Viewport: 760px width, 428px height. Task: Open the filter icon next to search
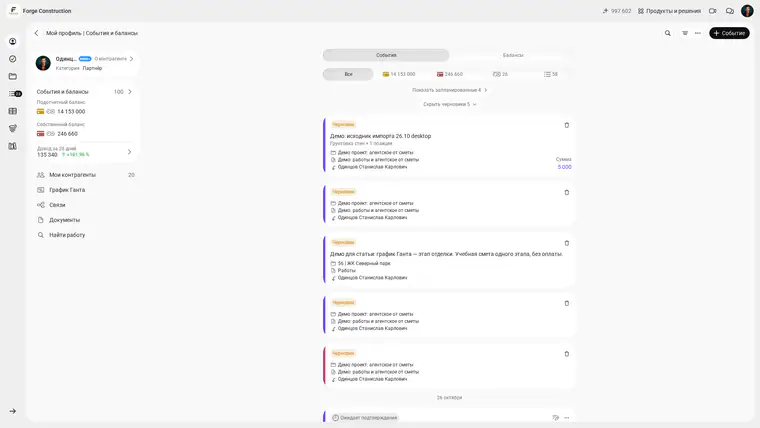point(685,33)
